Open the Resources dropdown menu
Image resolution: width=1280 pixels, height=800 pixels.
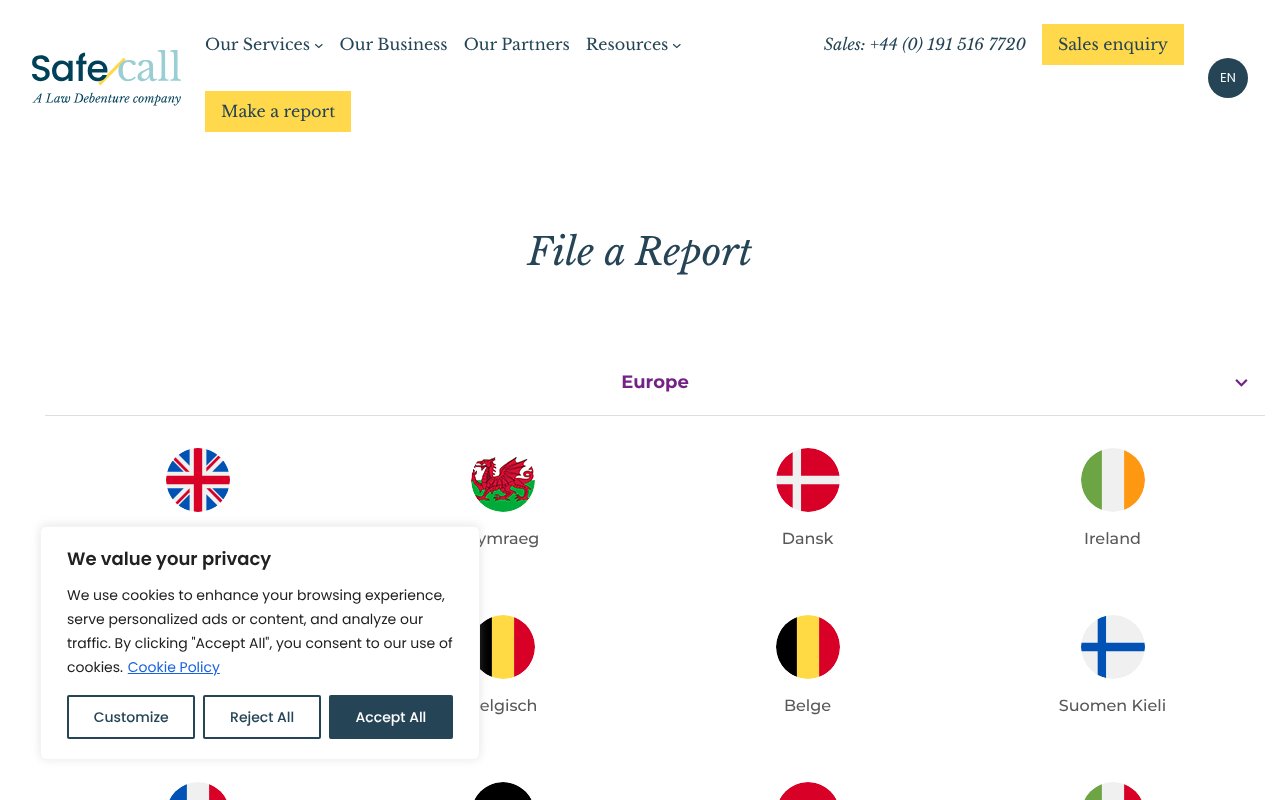(x=633, y=45)
